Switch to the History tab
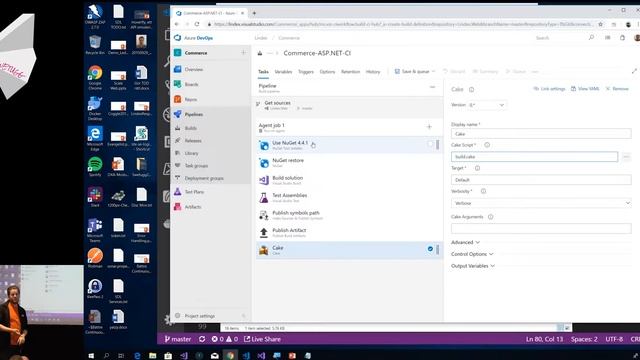 tap(373, 72)
